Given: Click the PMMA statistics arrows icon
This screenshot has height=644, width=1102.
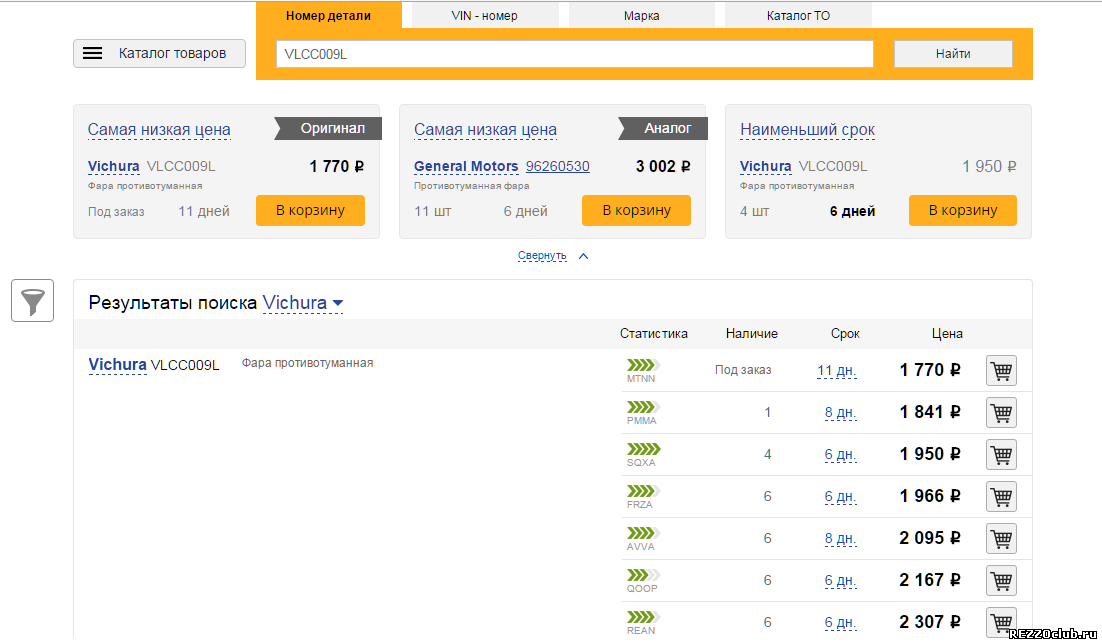Looking at the screenshot, I should [644, 407].
